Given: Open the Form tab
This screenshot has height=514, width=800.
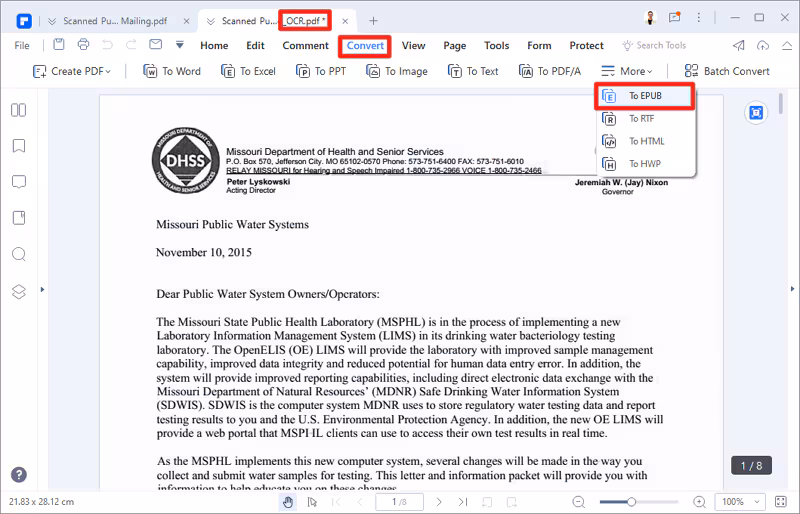Looking at the screenshot, I should (x=539, y=45).
